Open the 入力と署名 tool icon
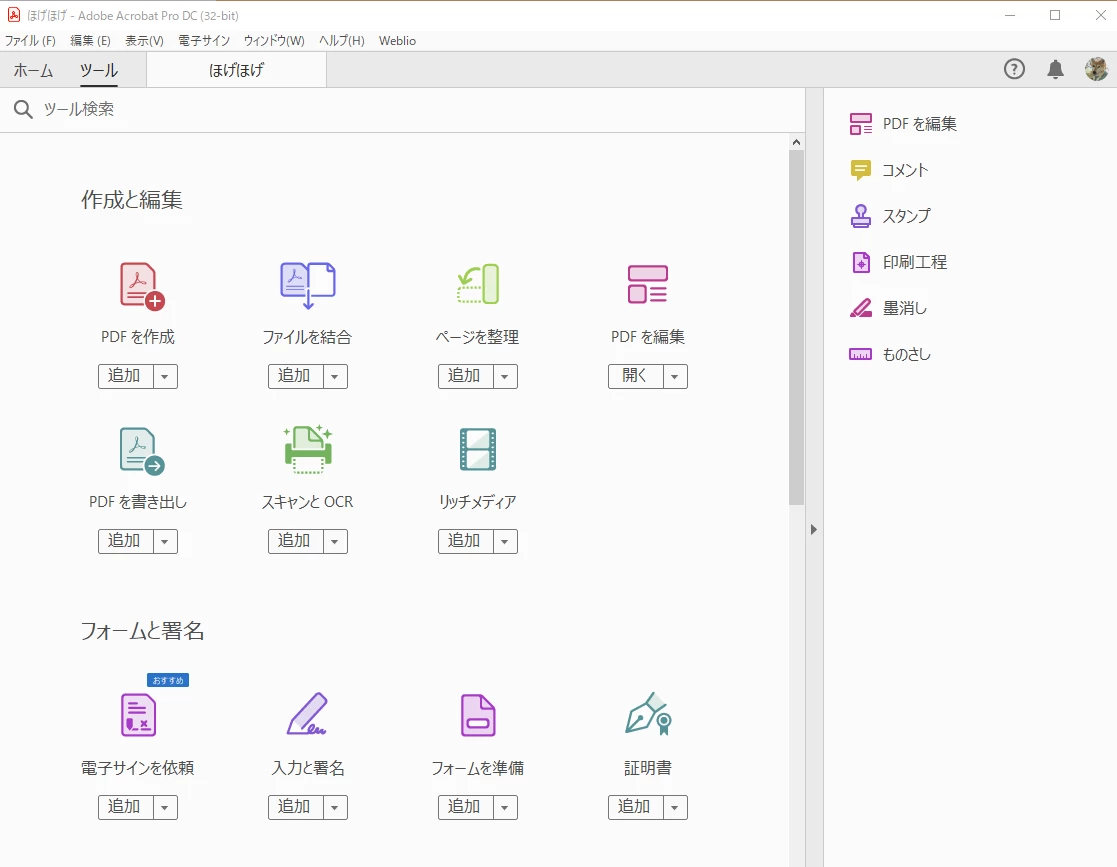The height and width of the screenshot is (867, 1117). click(x=308, y=714)
